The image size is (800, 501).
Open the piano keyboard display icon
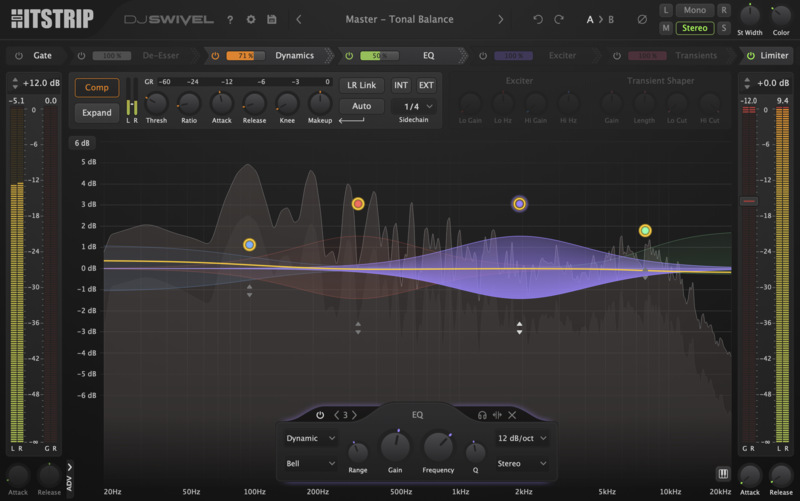pos(723,473)
